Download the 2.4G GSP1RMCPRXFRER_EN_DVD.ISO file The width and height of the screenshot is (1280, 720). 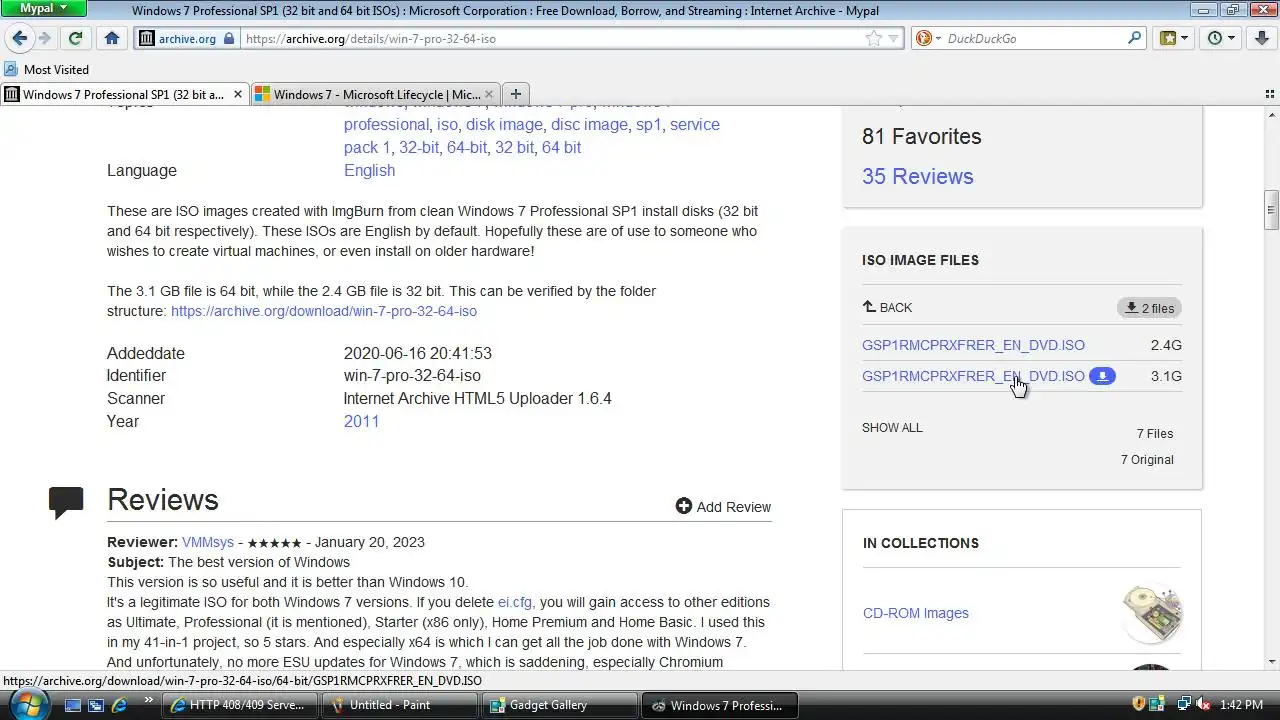(973, 345)
